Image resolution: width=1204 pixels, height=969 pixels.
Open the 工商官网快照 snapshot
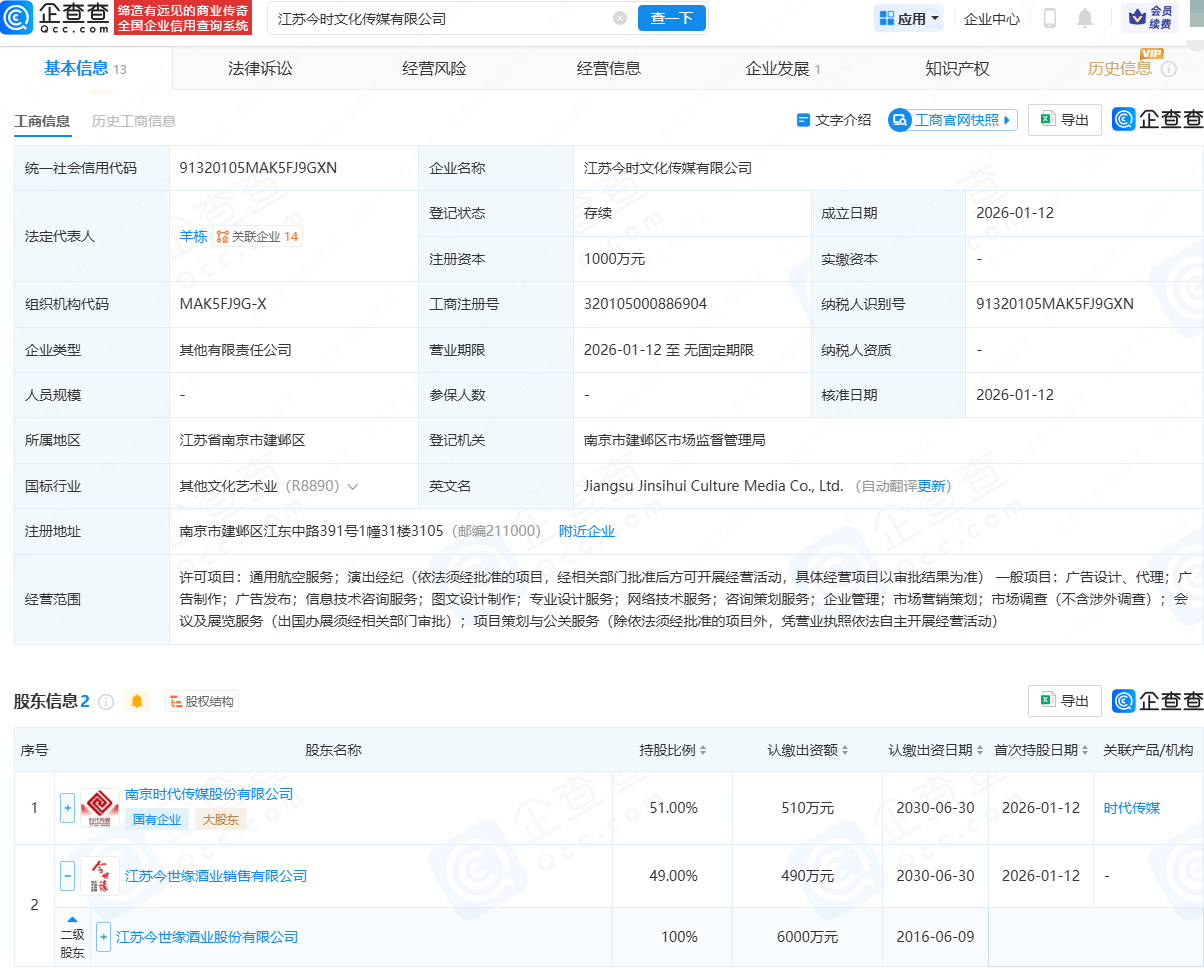click(x=949, y=119)
